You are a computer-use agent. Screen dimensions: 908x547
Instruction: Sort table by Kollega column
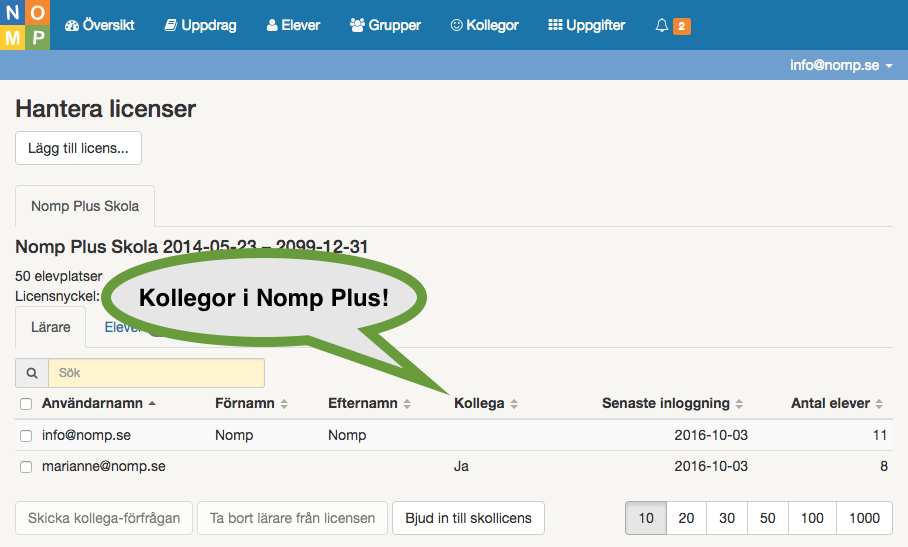(x=486, y=403)
